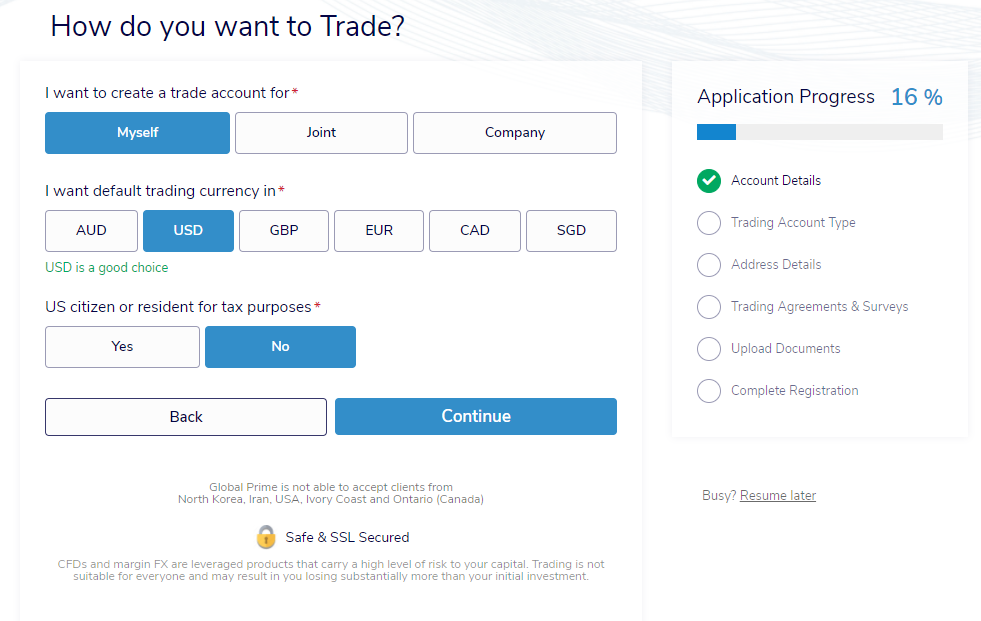The image size is (981, 621).
Task: Click the green Account Details checkmark icon
Action: point(709,181)
